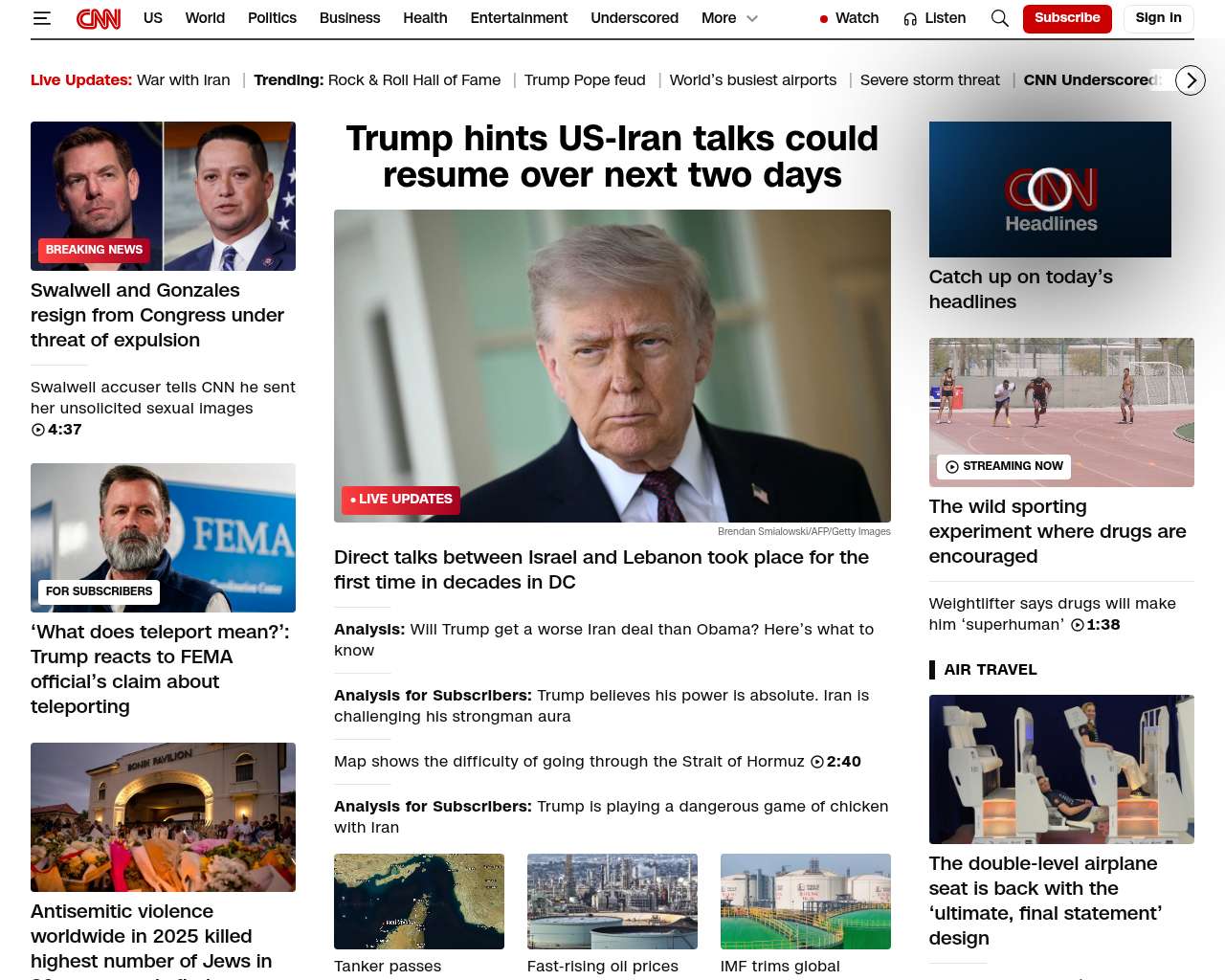Open dangerous game of chicken analysis
This screenshot has height=980, width=1225.
pos(611,816)
